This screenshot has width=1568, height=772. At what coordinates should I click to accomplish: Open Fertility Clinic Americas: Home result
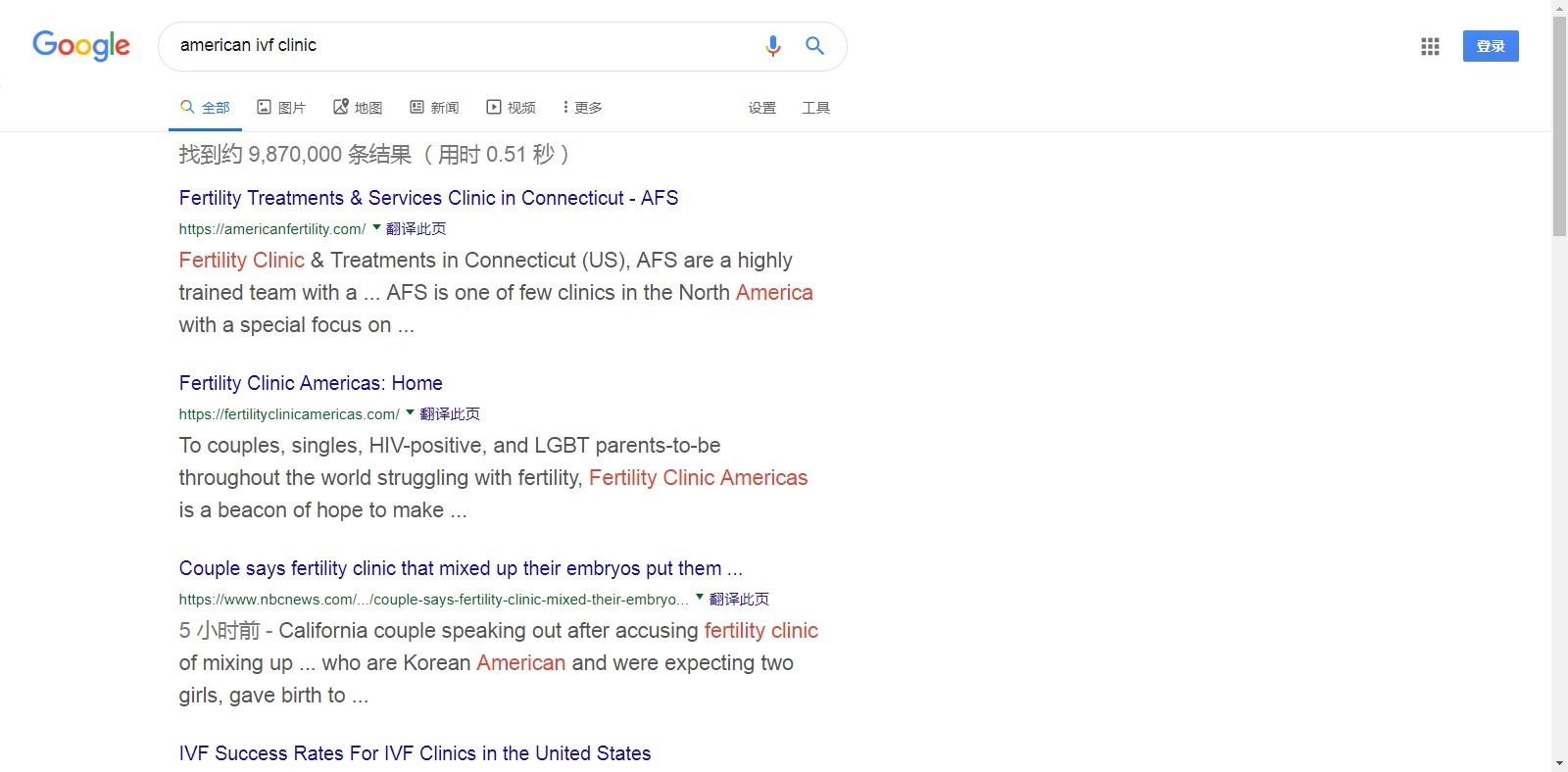coord(311,383)
